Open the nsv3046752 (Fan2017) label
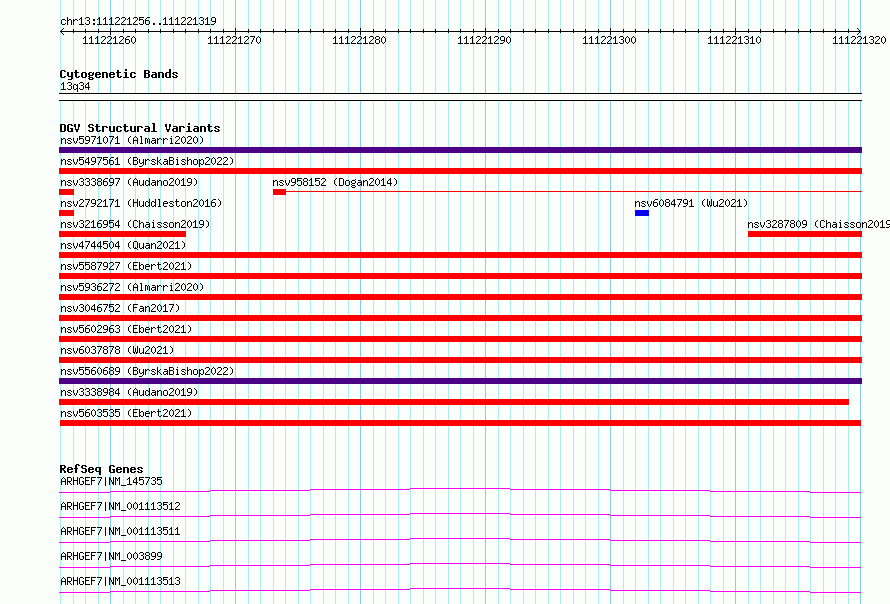Image resolution: width=890 pixels, height=604 pixels. point(120,308)
